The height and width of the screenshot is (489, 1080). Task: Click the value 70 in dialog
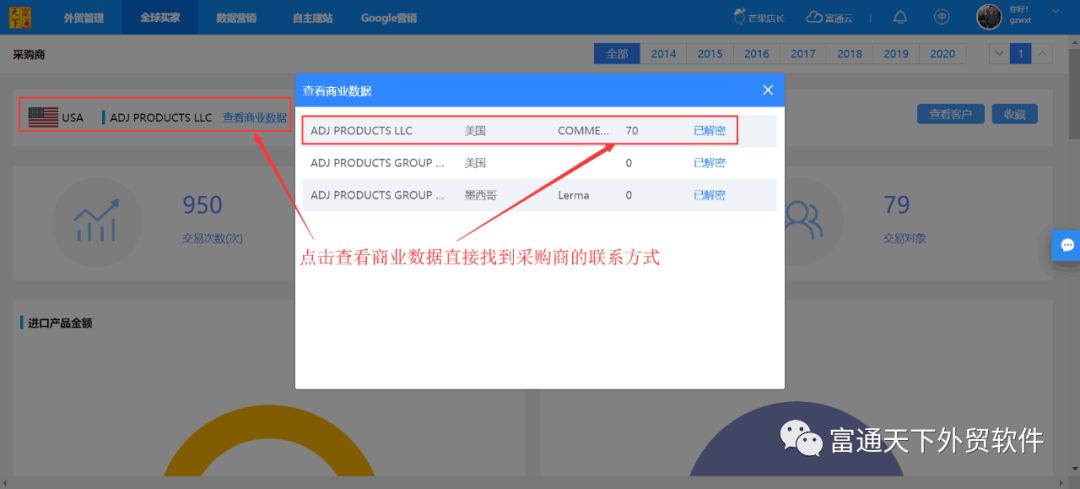tap(632, 130)
